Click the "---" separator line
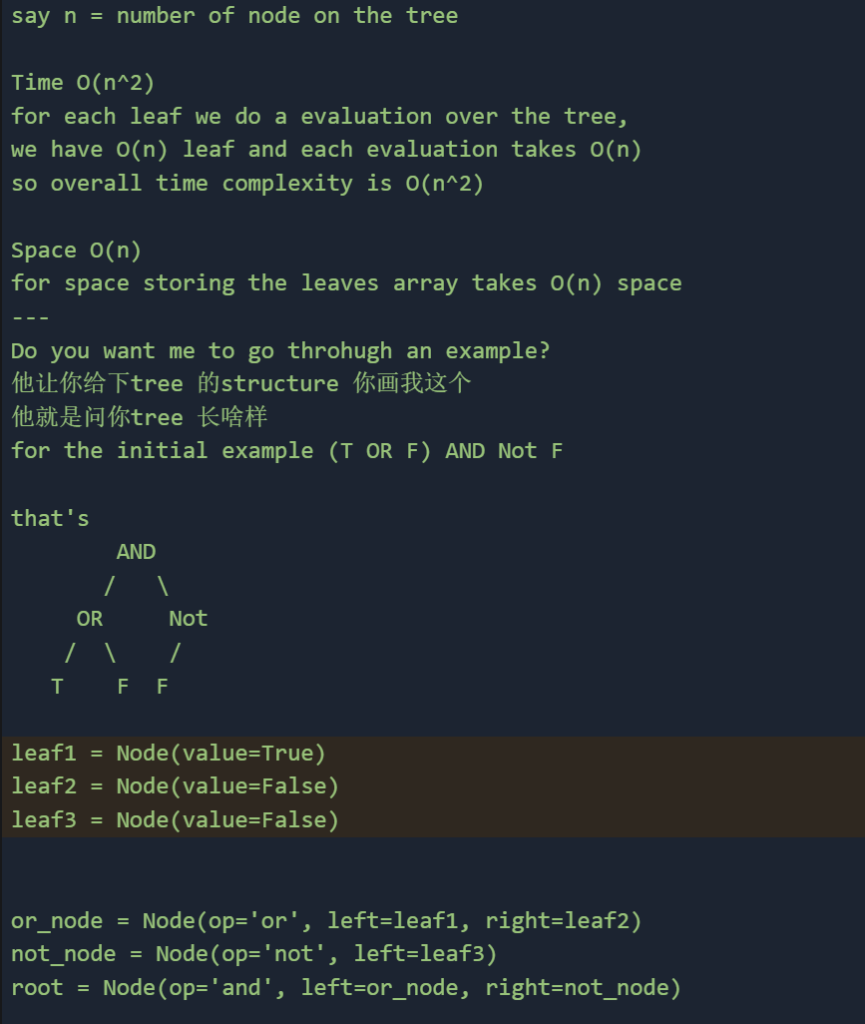Screen dimensions: 865x1024 pyautogui.click(x=30, y=317)
